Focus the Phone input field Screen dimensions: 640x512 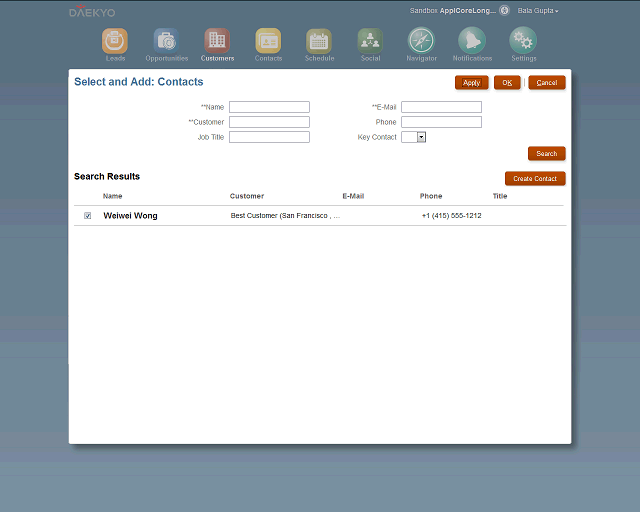coord(441,122)
